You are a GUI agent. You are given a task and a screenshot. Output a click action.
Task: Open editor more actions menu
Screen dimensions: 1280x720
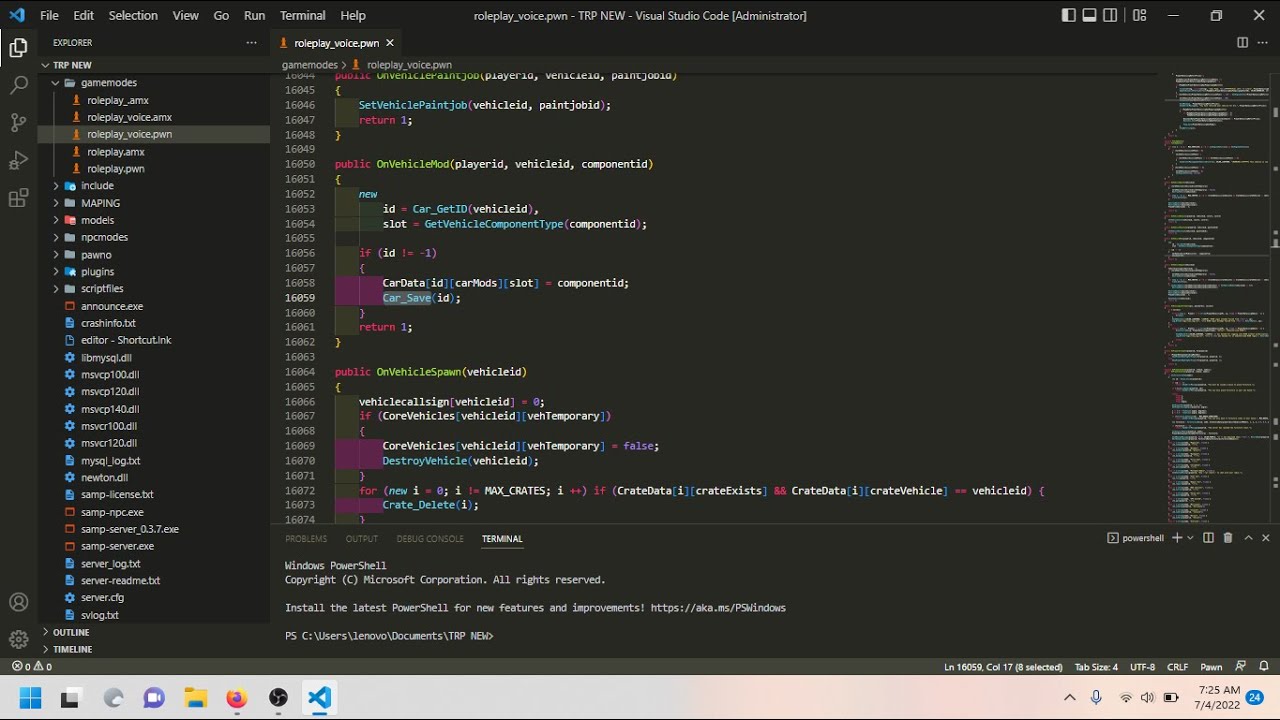[x=1265, y=43]
